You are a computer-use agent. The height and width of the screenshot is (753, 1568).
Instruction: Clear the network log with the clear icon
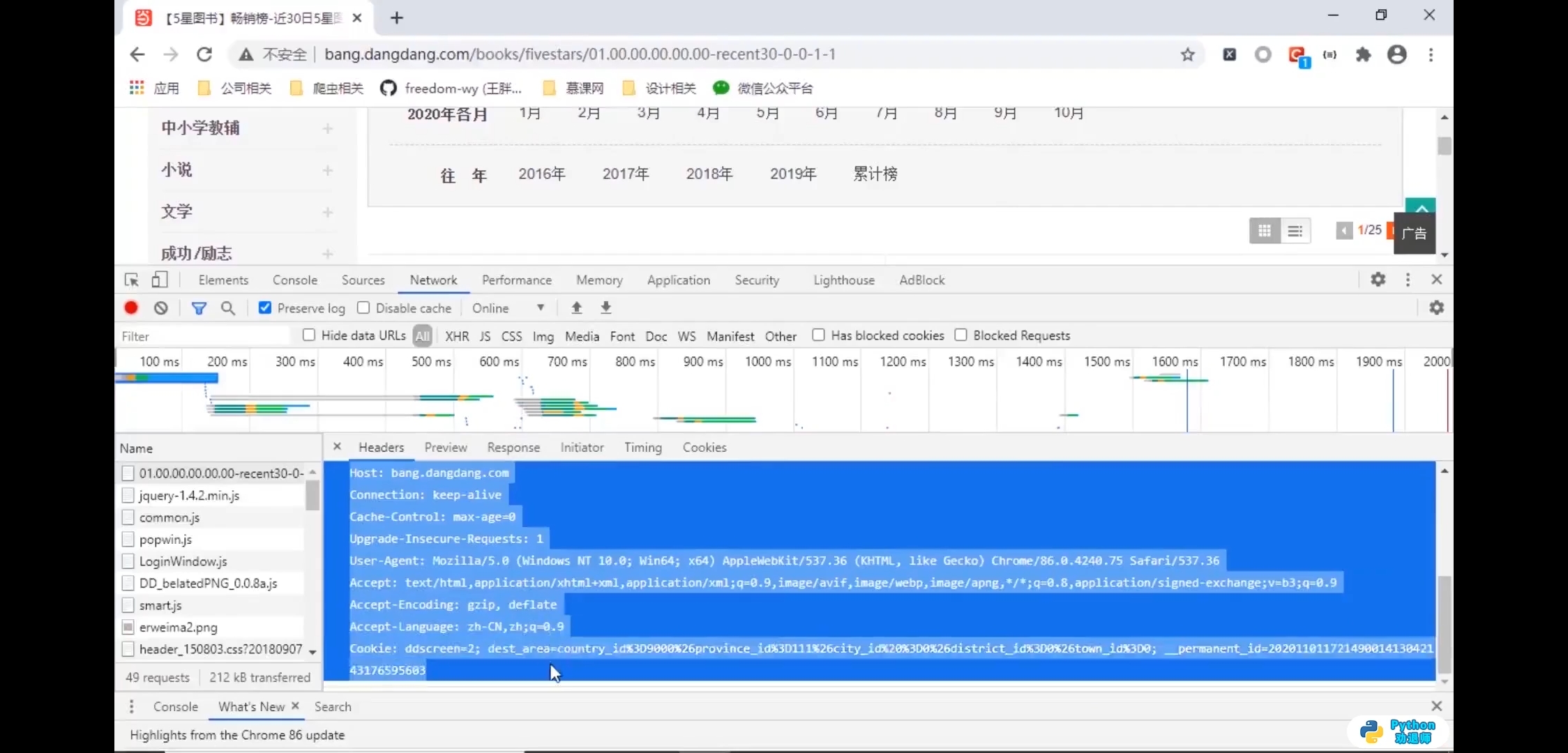161,307
